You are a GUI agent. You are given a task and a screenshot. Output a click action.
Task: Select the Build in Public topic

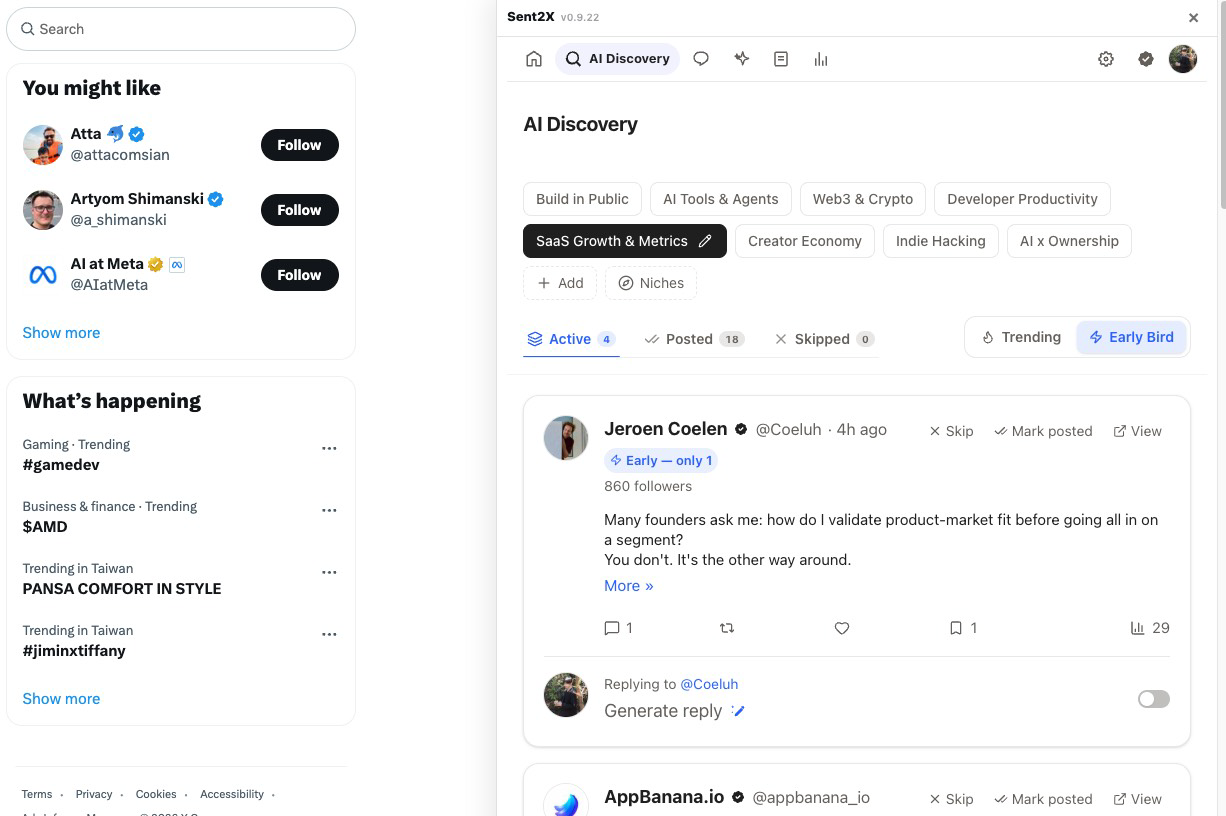582,199
